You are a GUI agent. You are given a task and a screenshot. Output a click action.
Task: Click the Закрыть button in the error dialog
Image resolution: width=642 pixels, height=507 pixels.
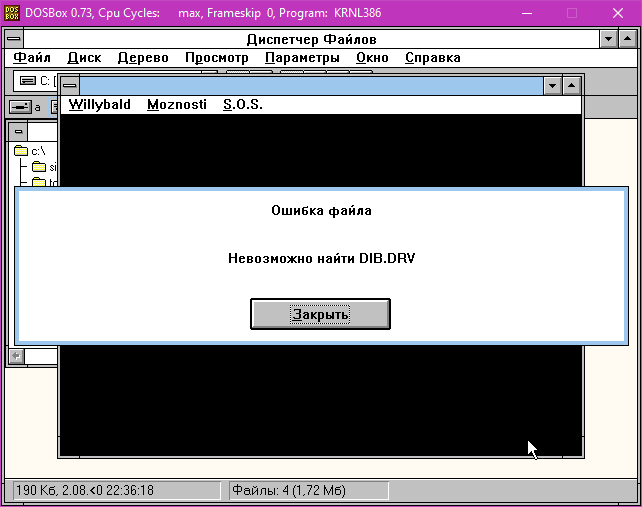point(320,314)
